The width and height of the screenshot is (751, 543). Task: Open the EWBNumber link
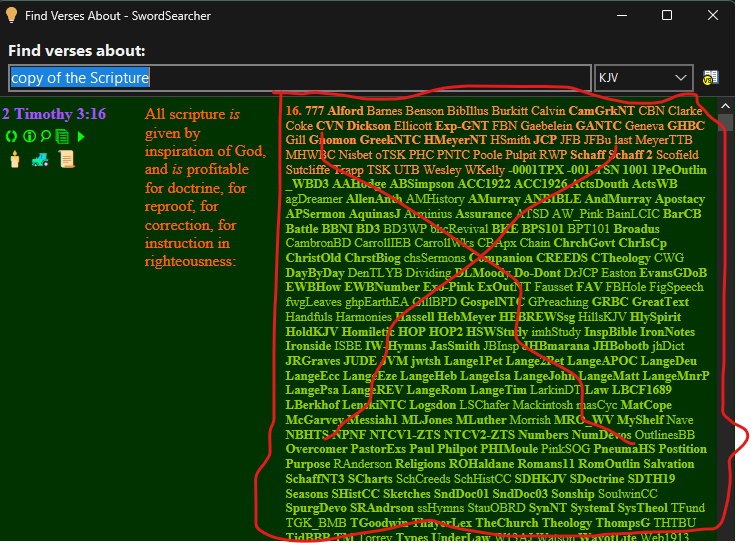(x=382, y=287)
